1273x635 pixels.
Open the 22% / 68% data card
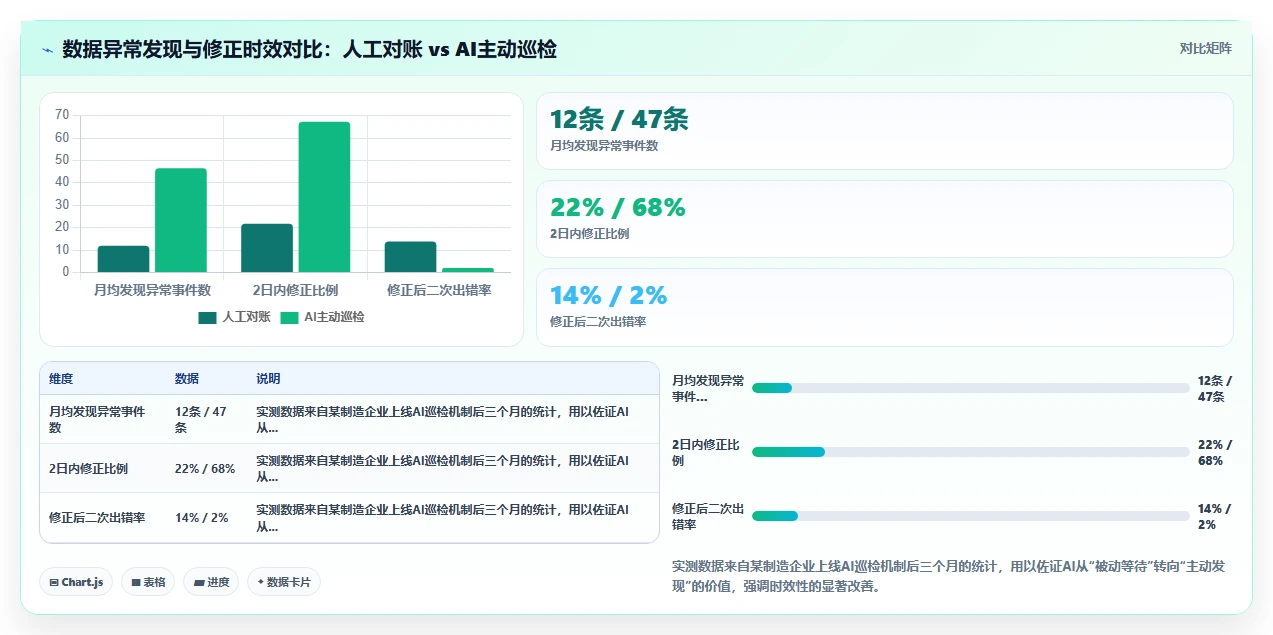885,219
